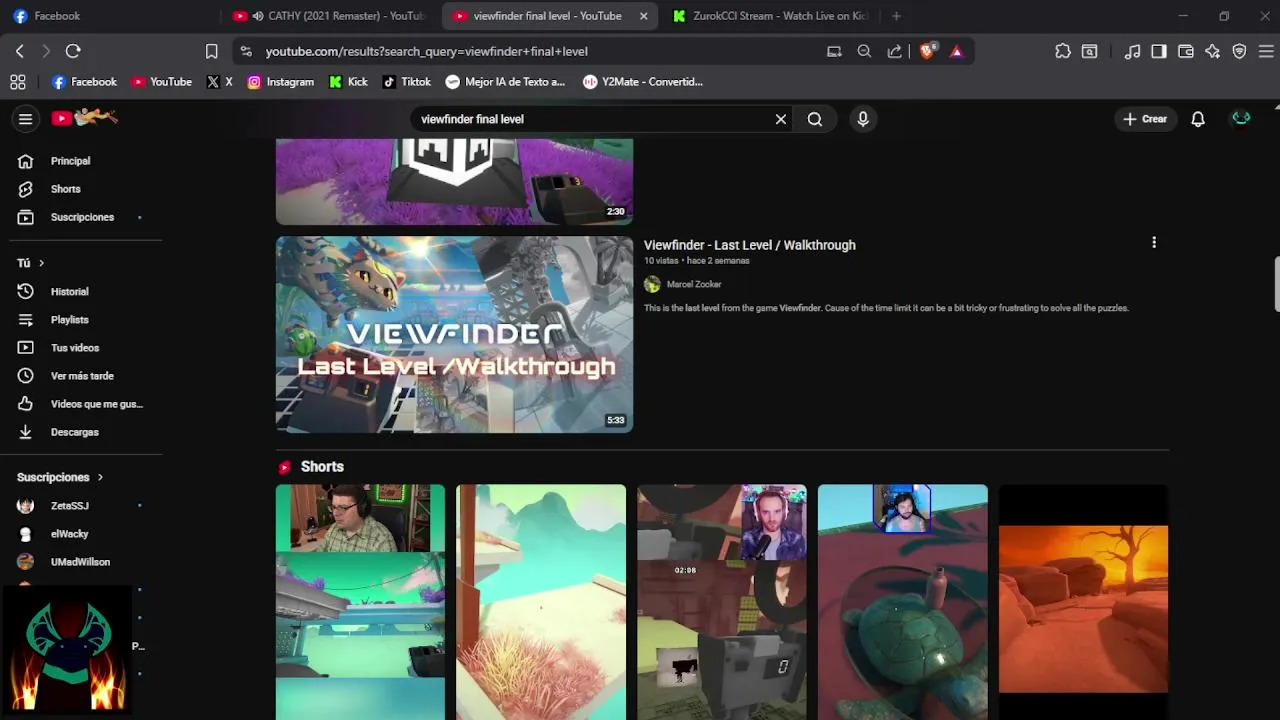Open the short showing pink coral beach
The image size is (1280, 720).
point(541,602)
